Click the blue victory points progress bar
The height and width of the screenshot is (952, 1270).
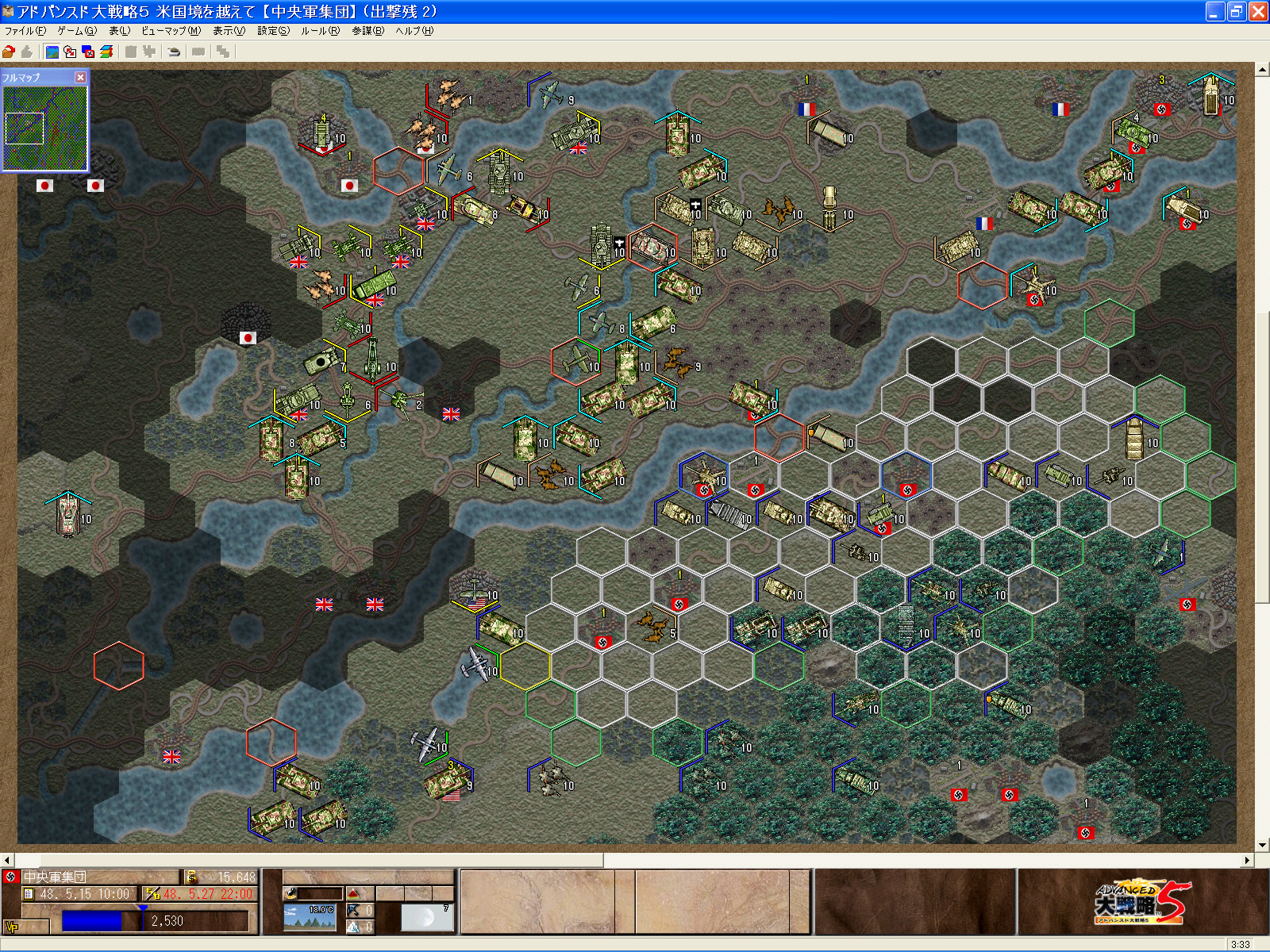coord(92,921)
